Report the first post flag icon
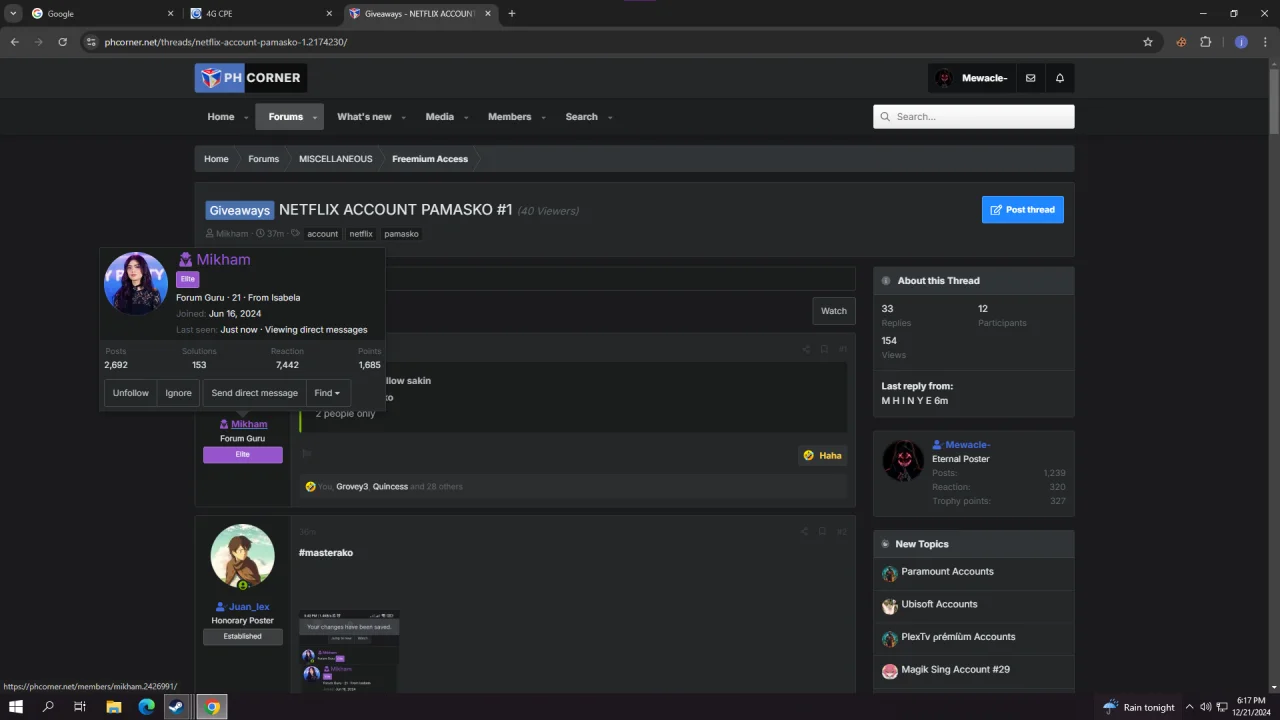1280x720 pixels. coord(307,454)
